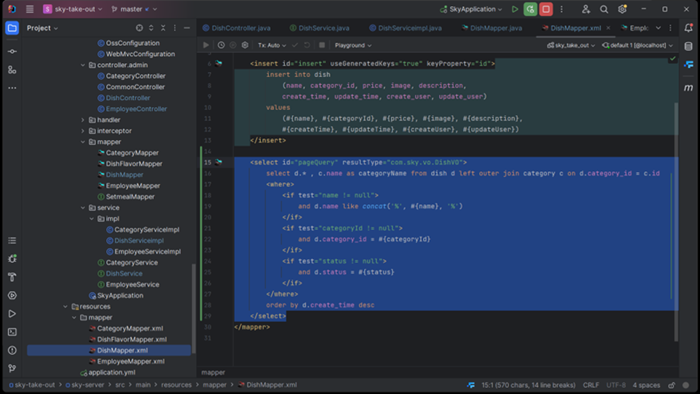Click the inspection checkmark in the editor corner
This screenshot has height=394, width=700.
(672, 58)
